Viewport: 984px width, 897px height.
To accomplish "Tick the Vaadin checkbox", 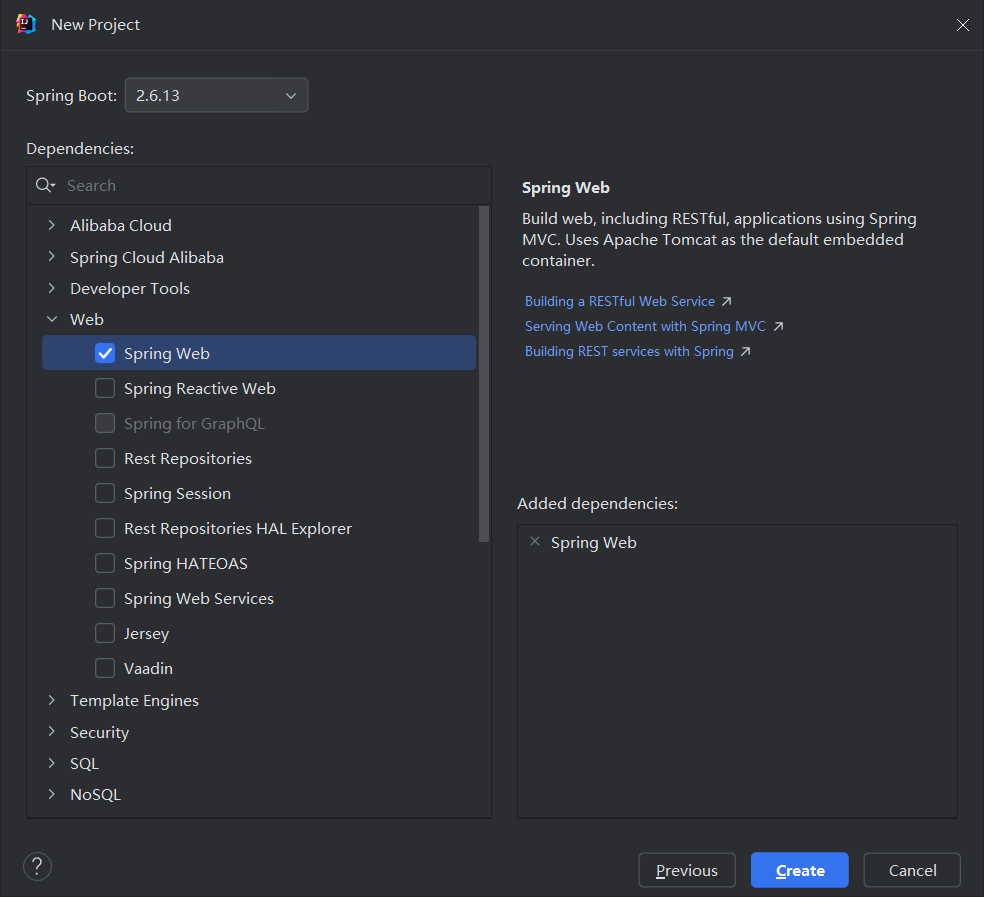I will pos(105,668).
